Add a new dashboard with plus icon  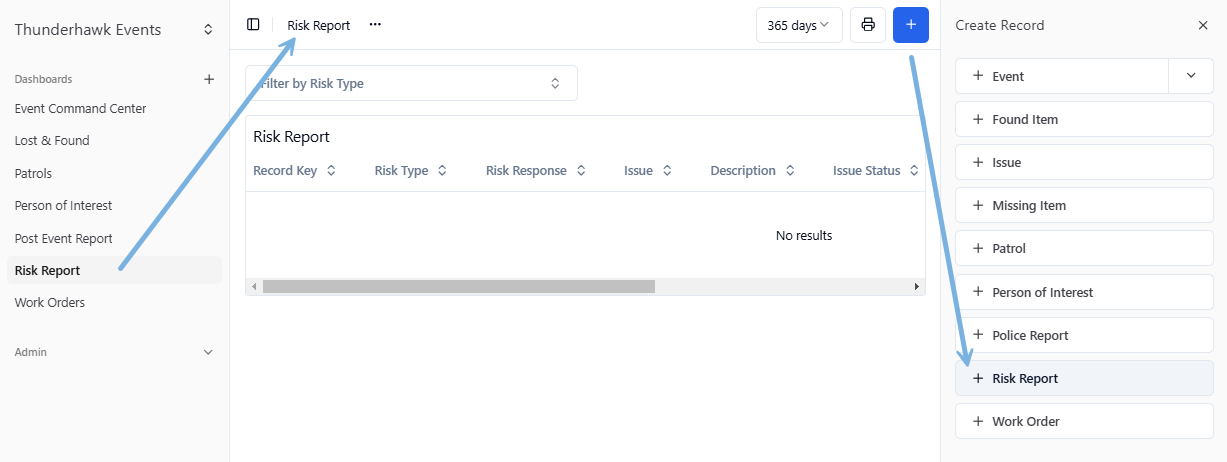point(209,79)
